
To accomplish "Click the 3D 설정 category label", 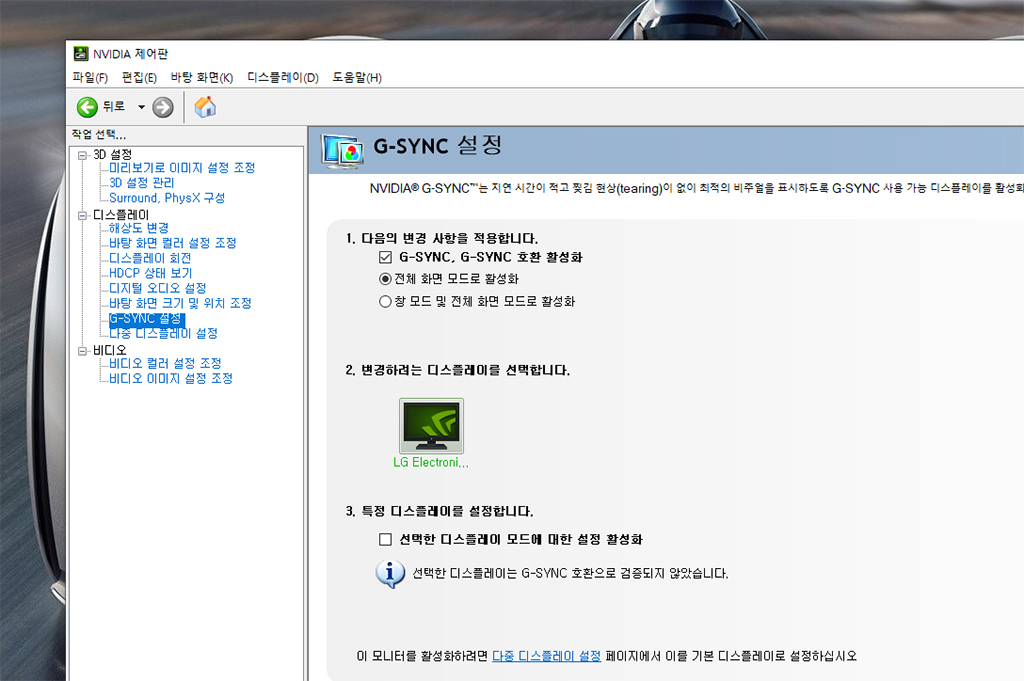I will click(112, 155).
